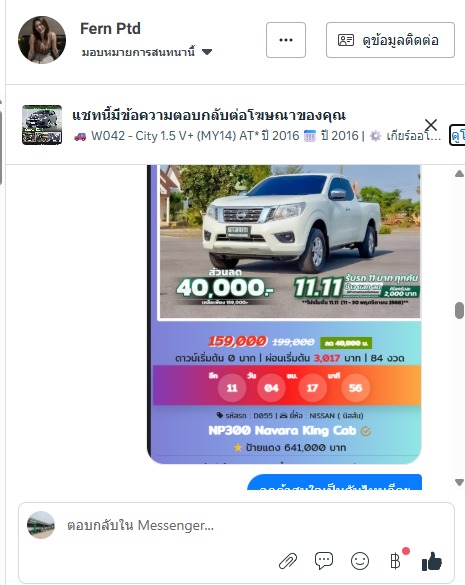This screenshot has width=465, height=585.
Task: Open the Nissan Navara truck photo
Action: click(290, 241)
